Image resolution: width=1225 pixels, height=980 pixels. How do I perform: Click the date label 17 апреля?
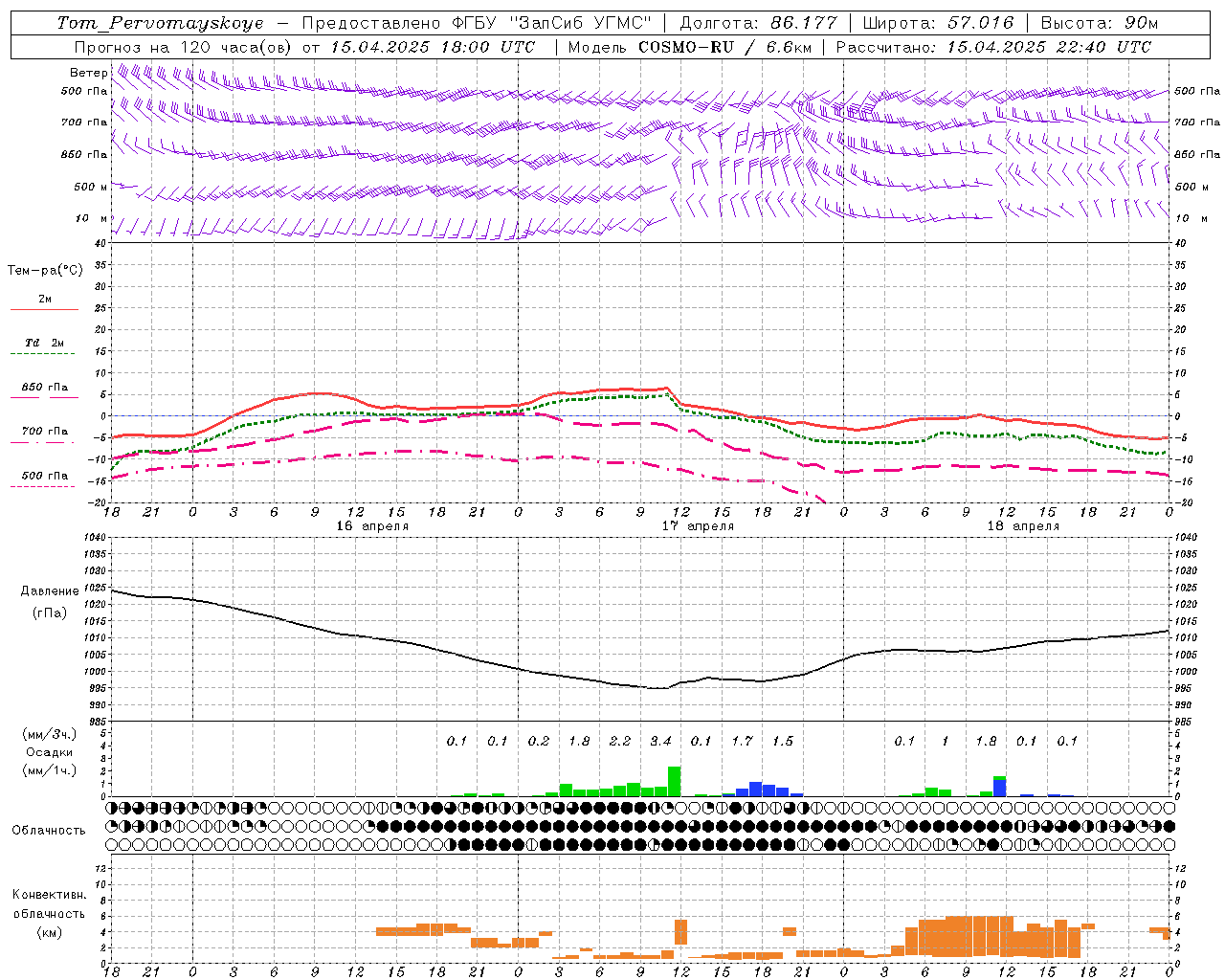pos(698,526)
